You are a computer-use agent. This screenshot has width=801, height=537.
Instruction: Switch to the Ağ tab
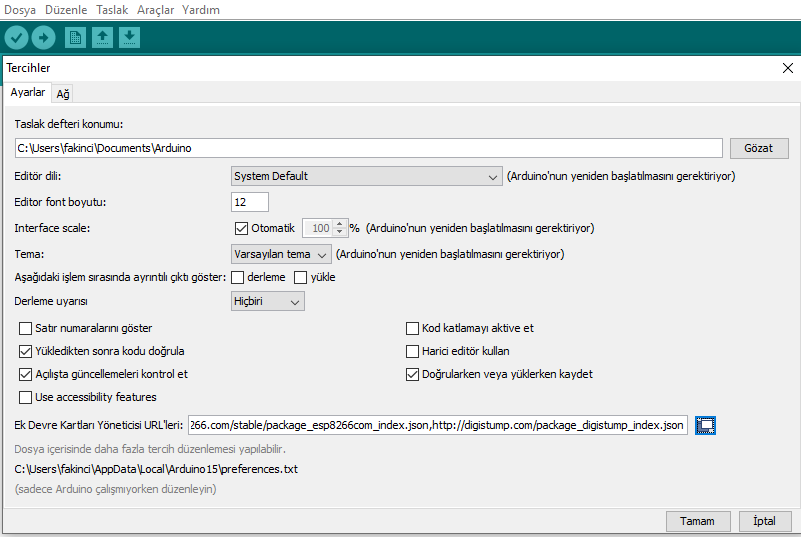coord(63,93)
